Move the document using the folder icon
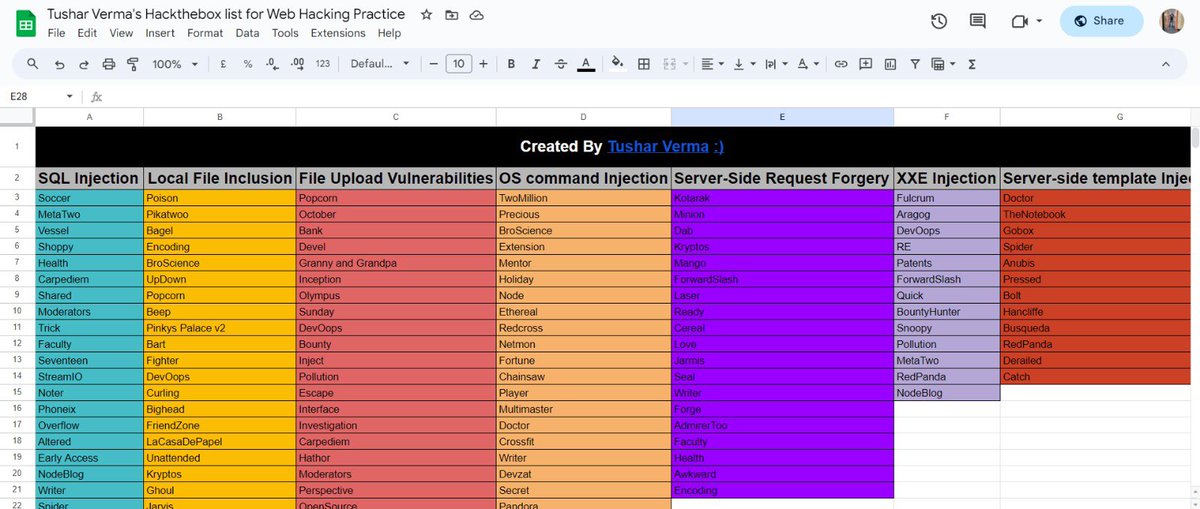Screen dimensions: 1200x509 click(452, 15)
